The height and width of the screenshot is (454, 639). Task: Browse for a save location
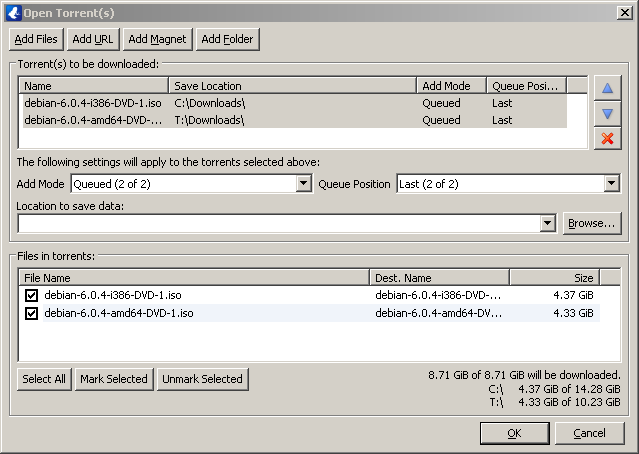point(592,223)
